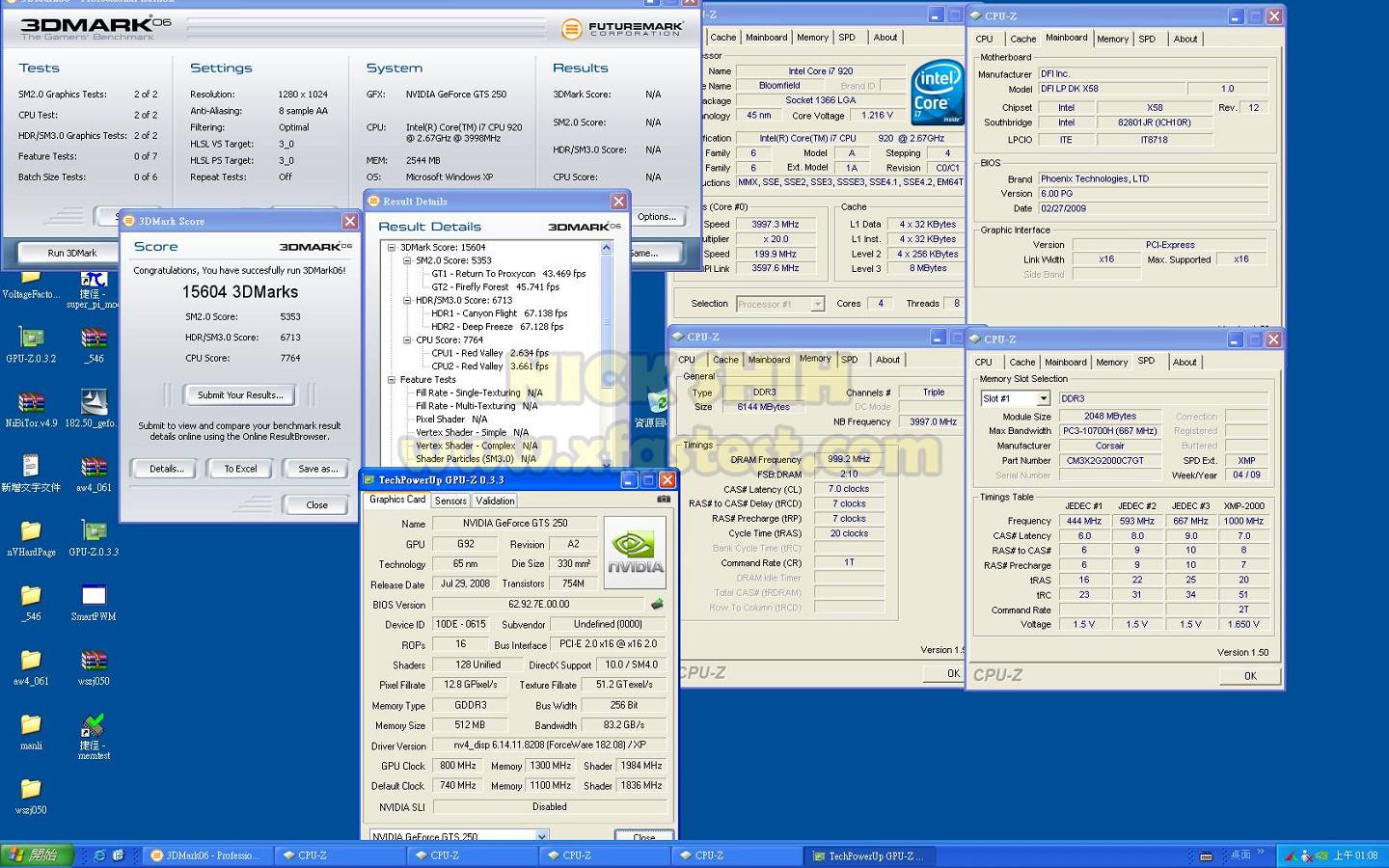This screenshot has height=868, width=1389.
Task: Switch to the Sensors tab in GPU-Z
Action: tap(450, 501)
